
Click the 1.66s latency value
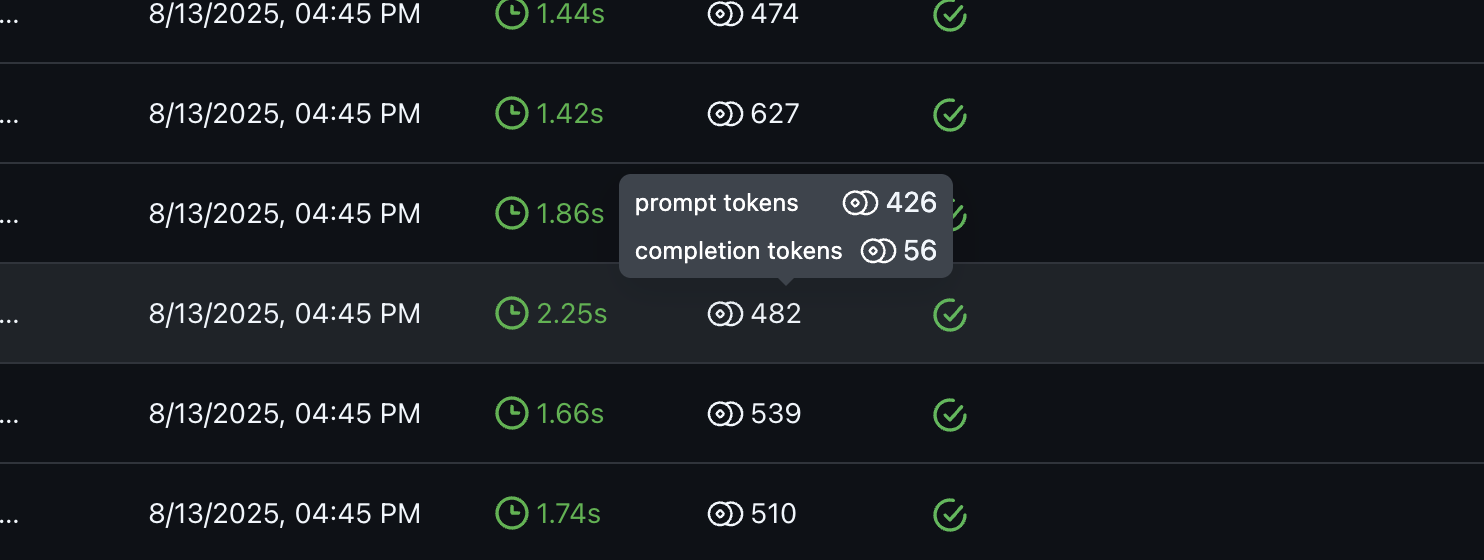[570, 414]
